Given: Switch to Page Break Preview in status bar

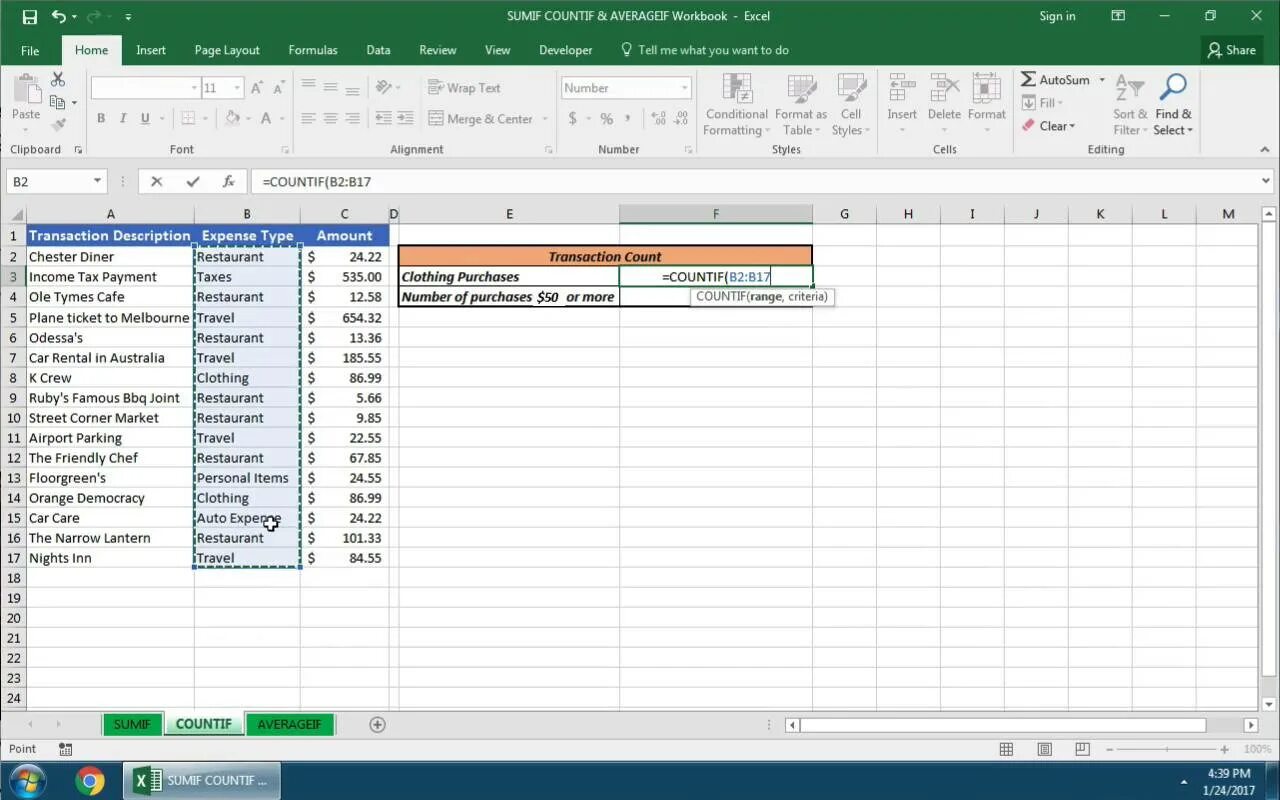Looking at the screenshot, I should 1082,749.
